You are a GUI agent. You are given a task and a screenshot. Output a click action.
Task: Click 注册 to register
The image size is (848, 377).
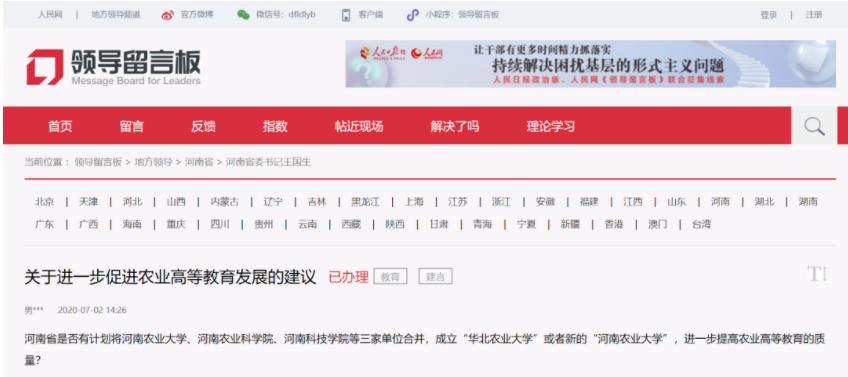[x=814, y=15]
